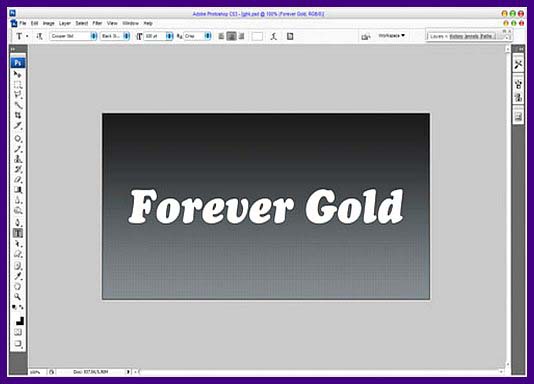
Task: Open the Help menu
Action: [x=148, y=23]
